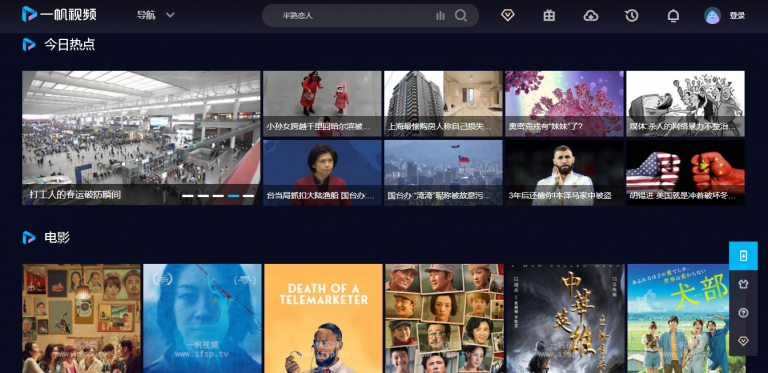The height and width of the screenshot is (373, 768).
Task: Click the 打工人的春运破防瞬间 caption text
Action: [75, 194]
